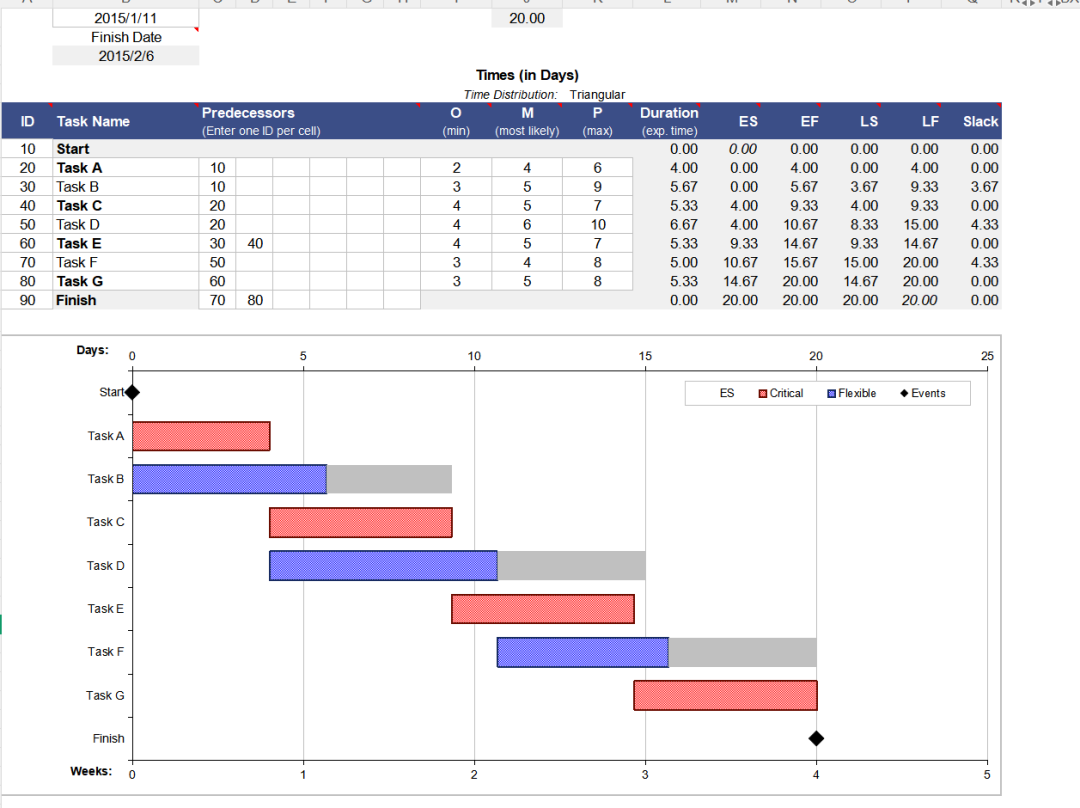The width and height of the screenshot is (1080, 808).
Task: Select the 2015/1/11 date cell
Action: [126, 18]
